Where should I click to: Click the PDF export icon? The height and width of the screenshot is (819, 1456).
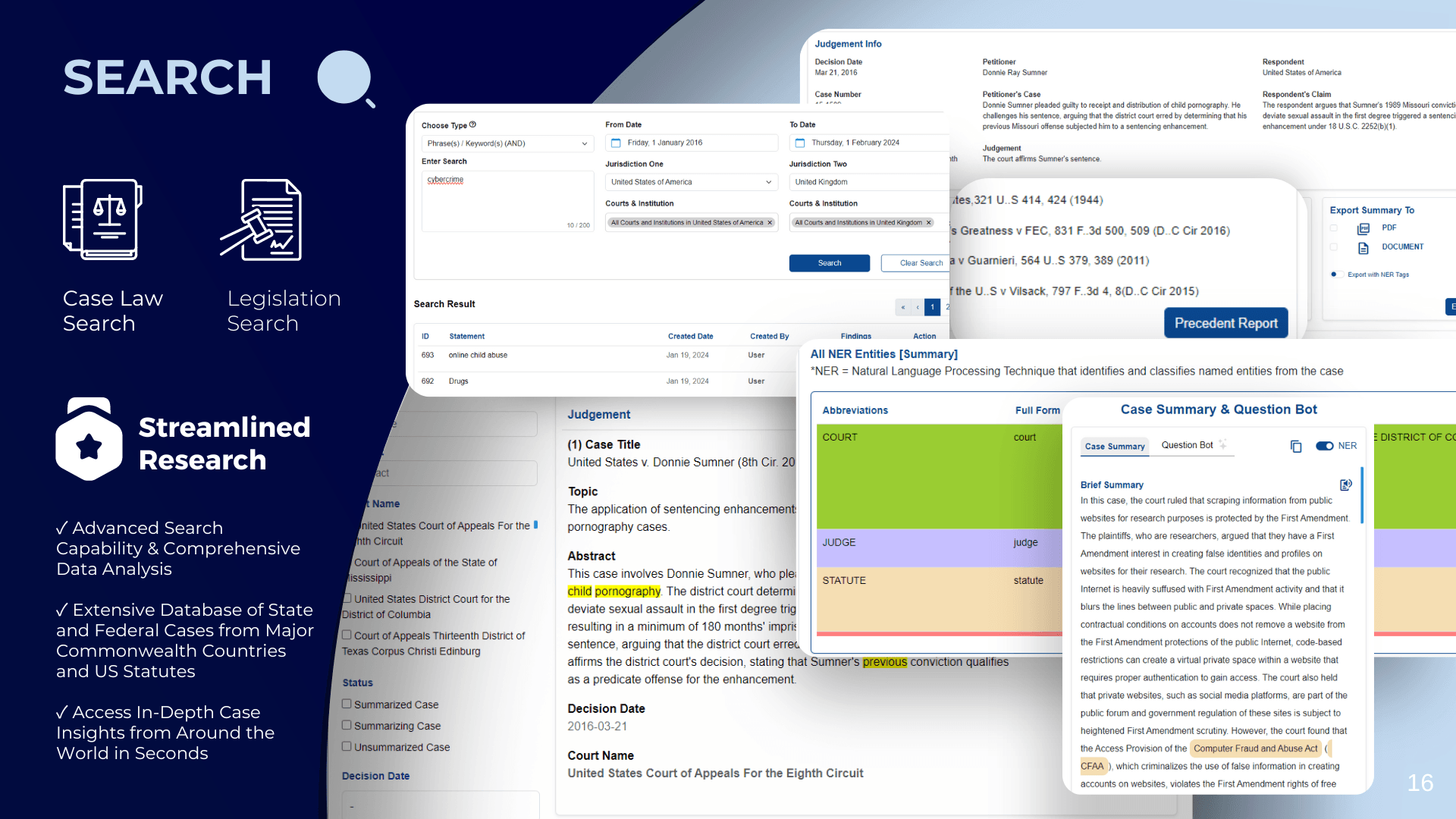click(1363, 228)
